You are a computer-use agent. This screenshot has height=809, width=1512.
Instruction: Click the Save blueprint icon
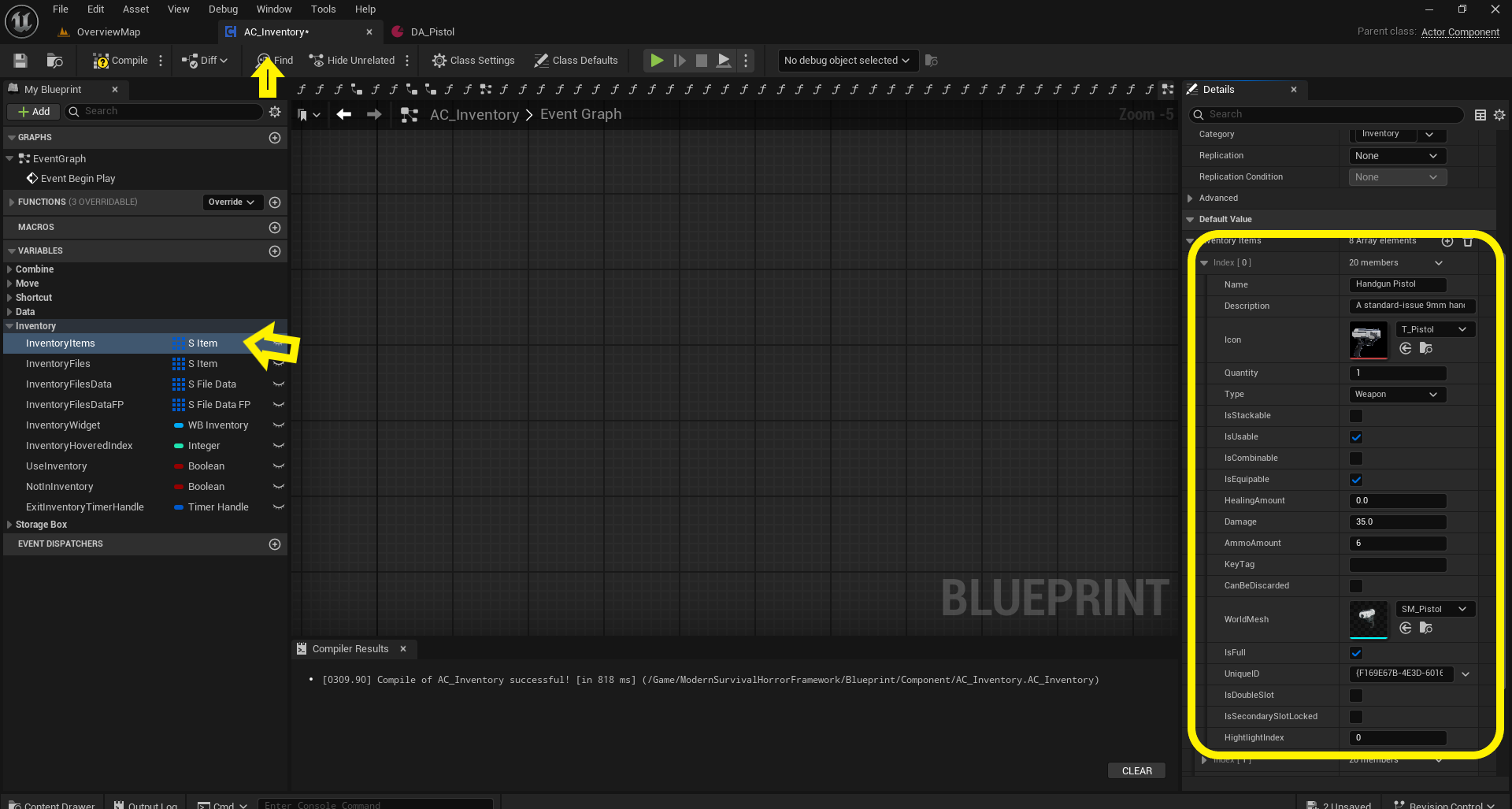(20, 61)
